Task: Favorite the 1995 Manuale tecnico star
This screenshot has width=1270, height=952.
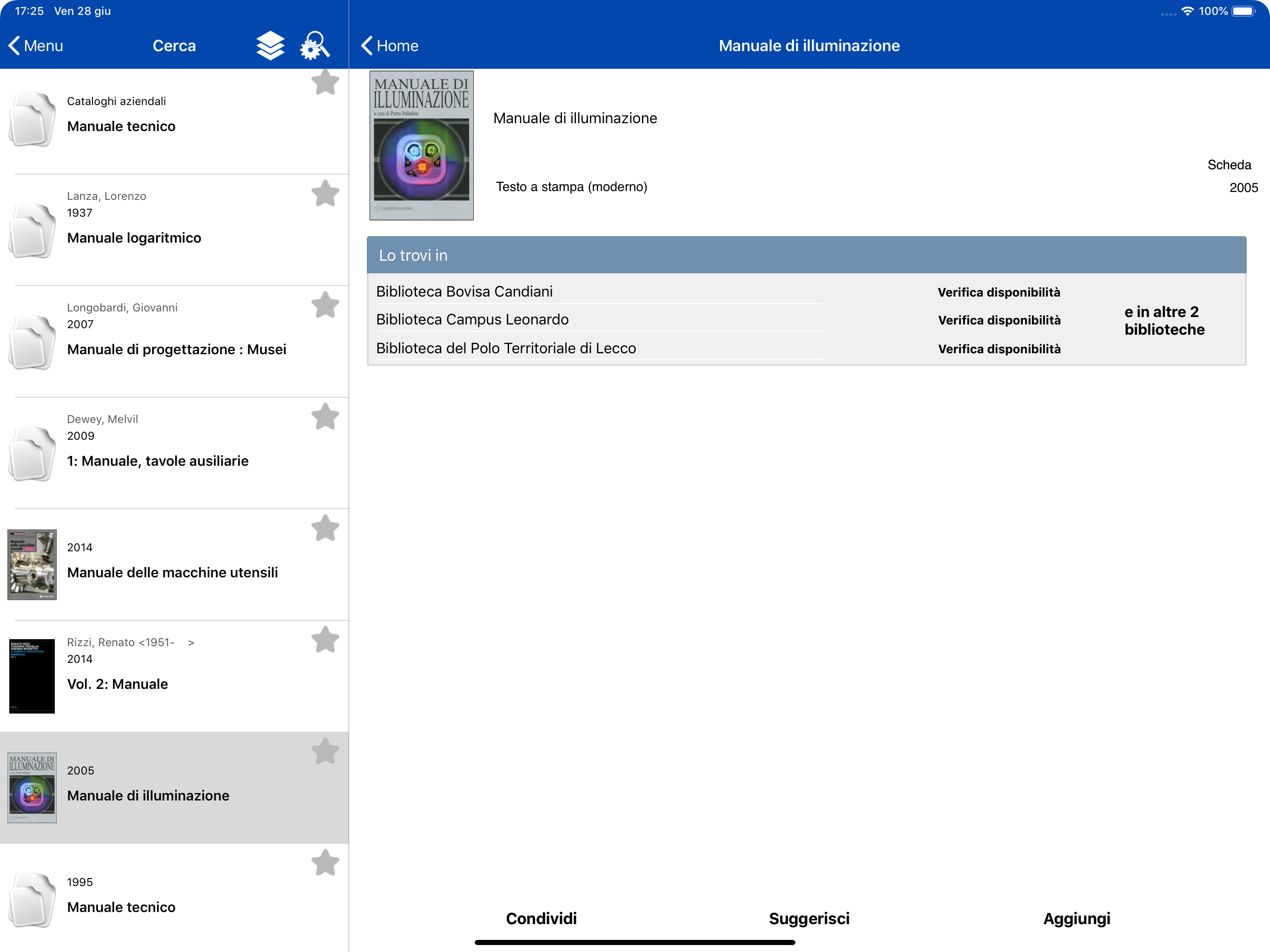Action: click(325, 863)
